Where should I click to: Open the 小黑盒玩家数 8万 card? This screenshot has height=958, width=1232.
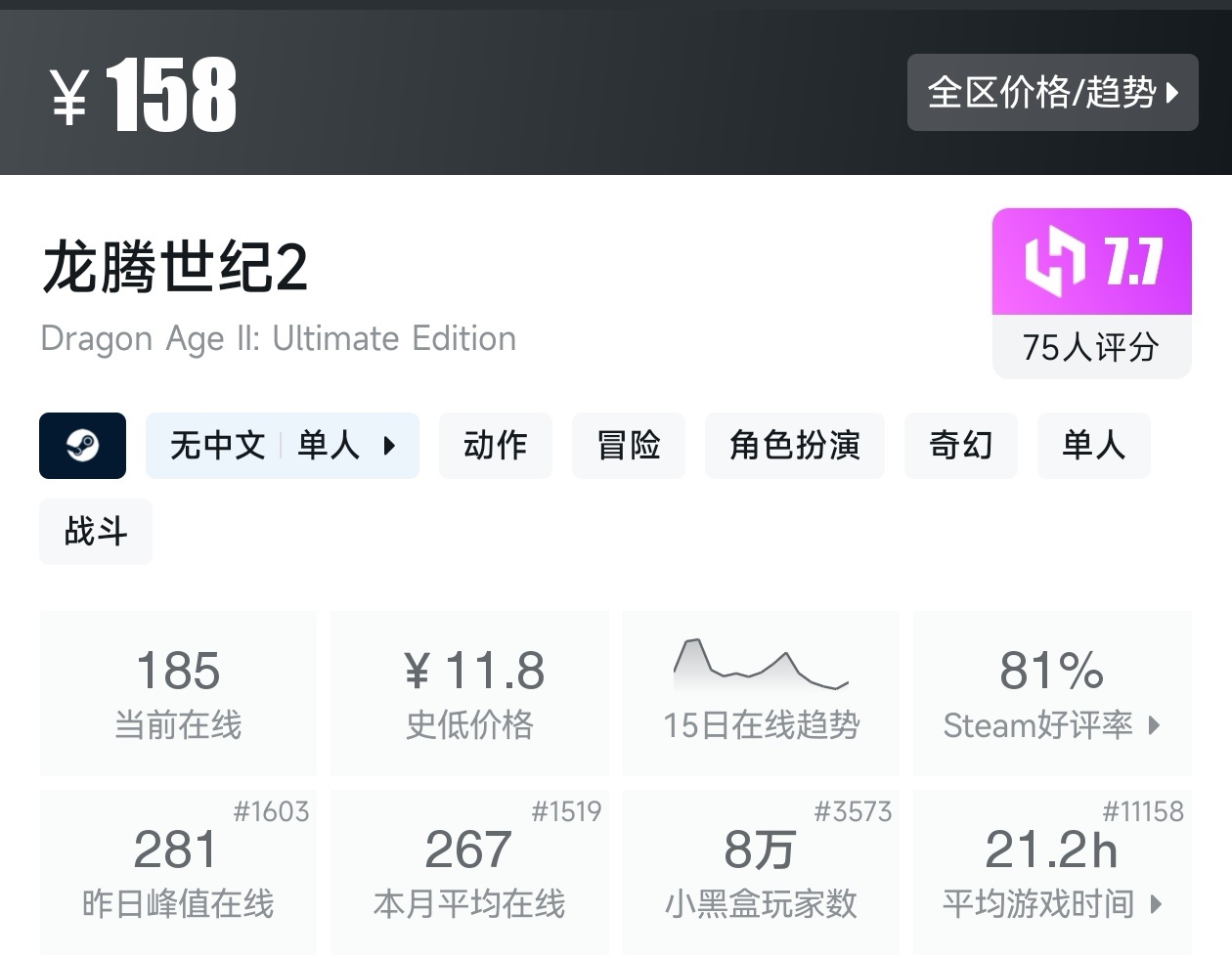(x=761, y=872)
